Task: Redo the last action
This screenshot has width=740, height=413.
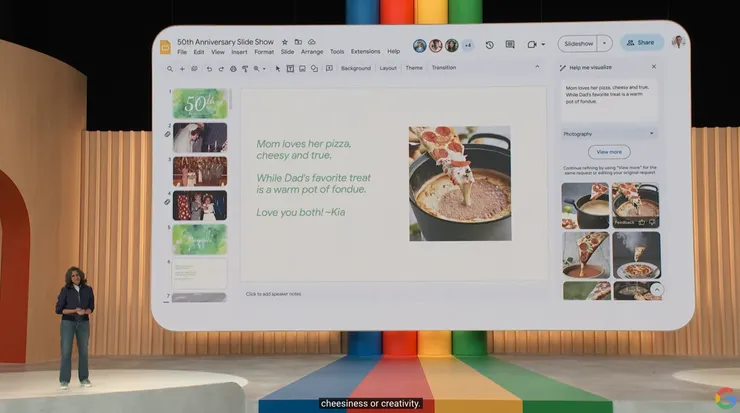Action: click(x=221, y=69)
